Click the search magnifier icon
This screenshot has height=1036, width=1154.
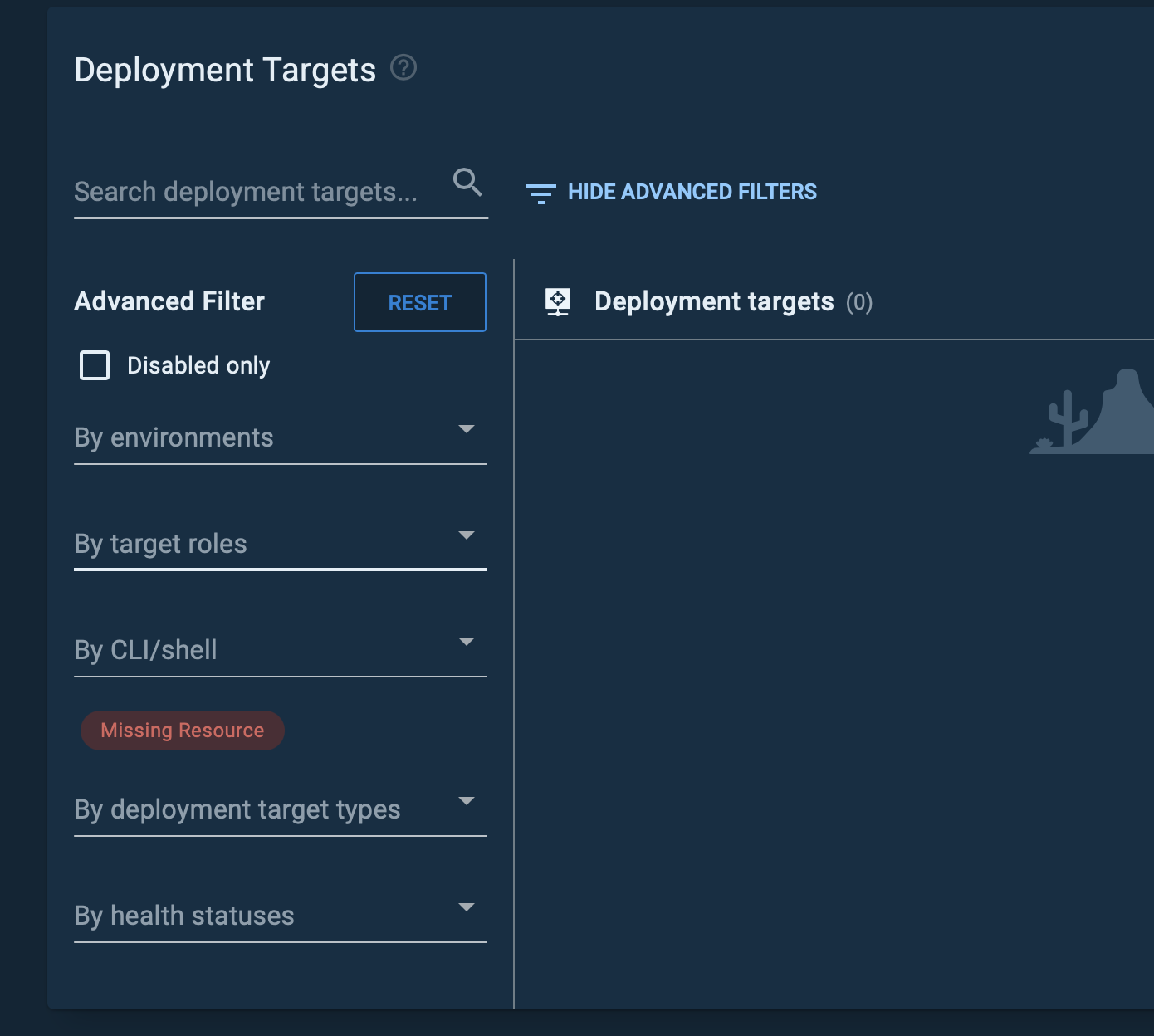(467, 183)
